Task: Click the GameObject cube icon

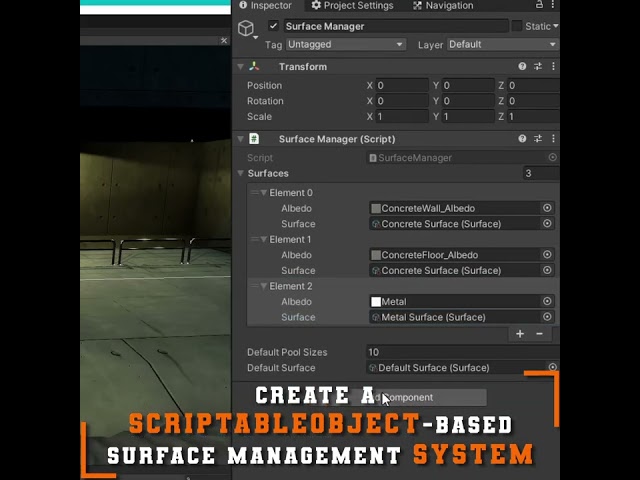Action: point(246,28)
